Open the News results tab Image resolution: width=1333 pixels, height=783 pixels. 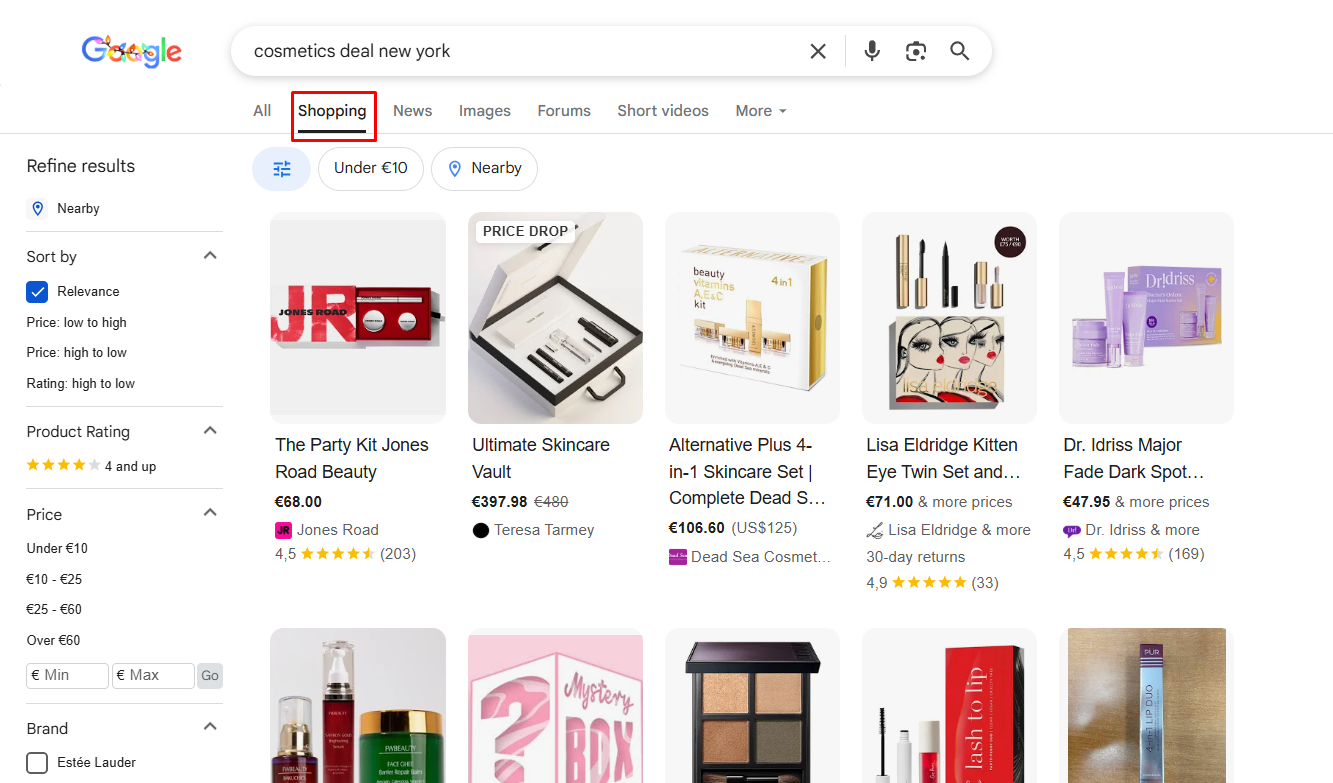(x=412, y=110)
